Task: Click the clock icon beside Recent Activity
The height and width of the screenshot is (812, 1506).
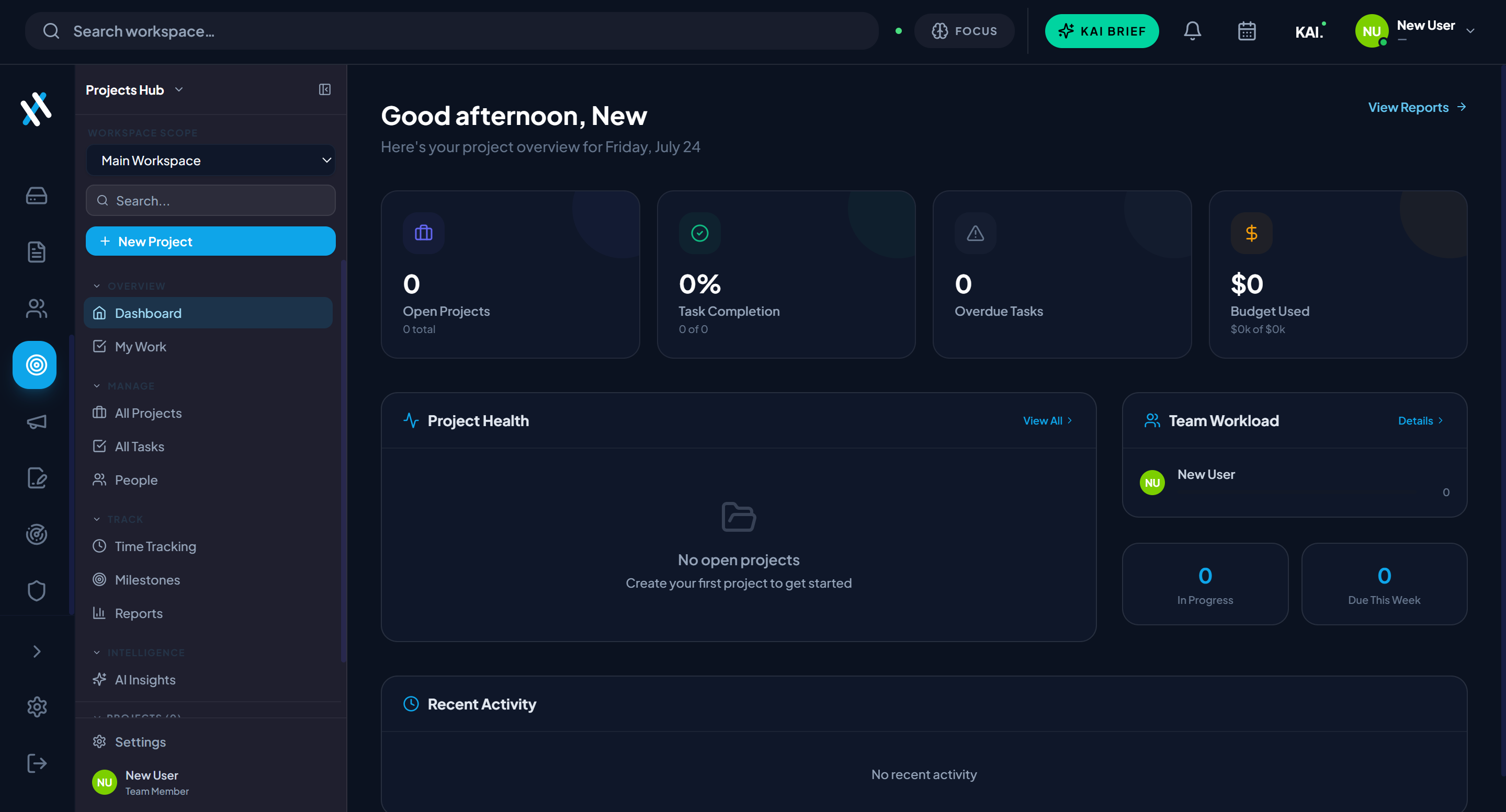Action: tap(411, 704)
